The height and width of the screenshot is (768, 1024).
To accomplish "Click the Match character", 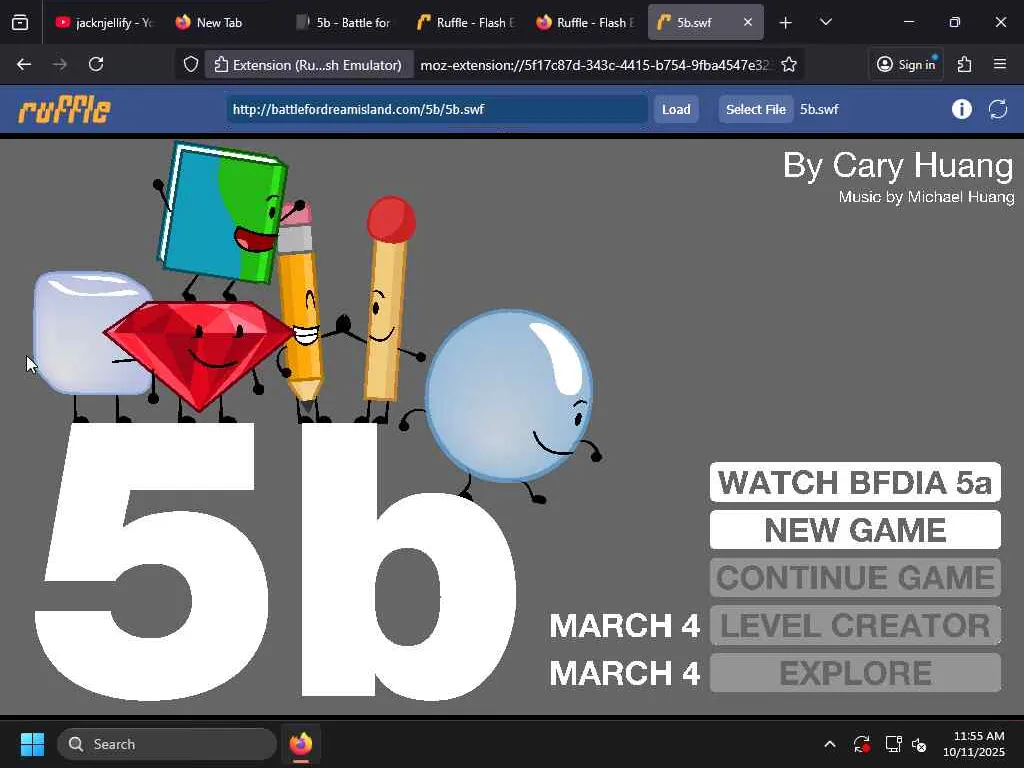I will tap(387, 307).
